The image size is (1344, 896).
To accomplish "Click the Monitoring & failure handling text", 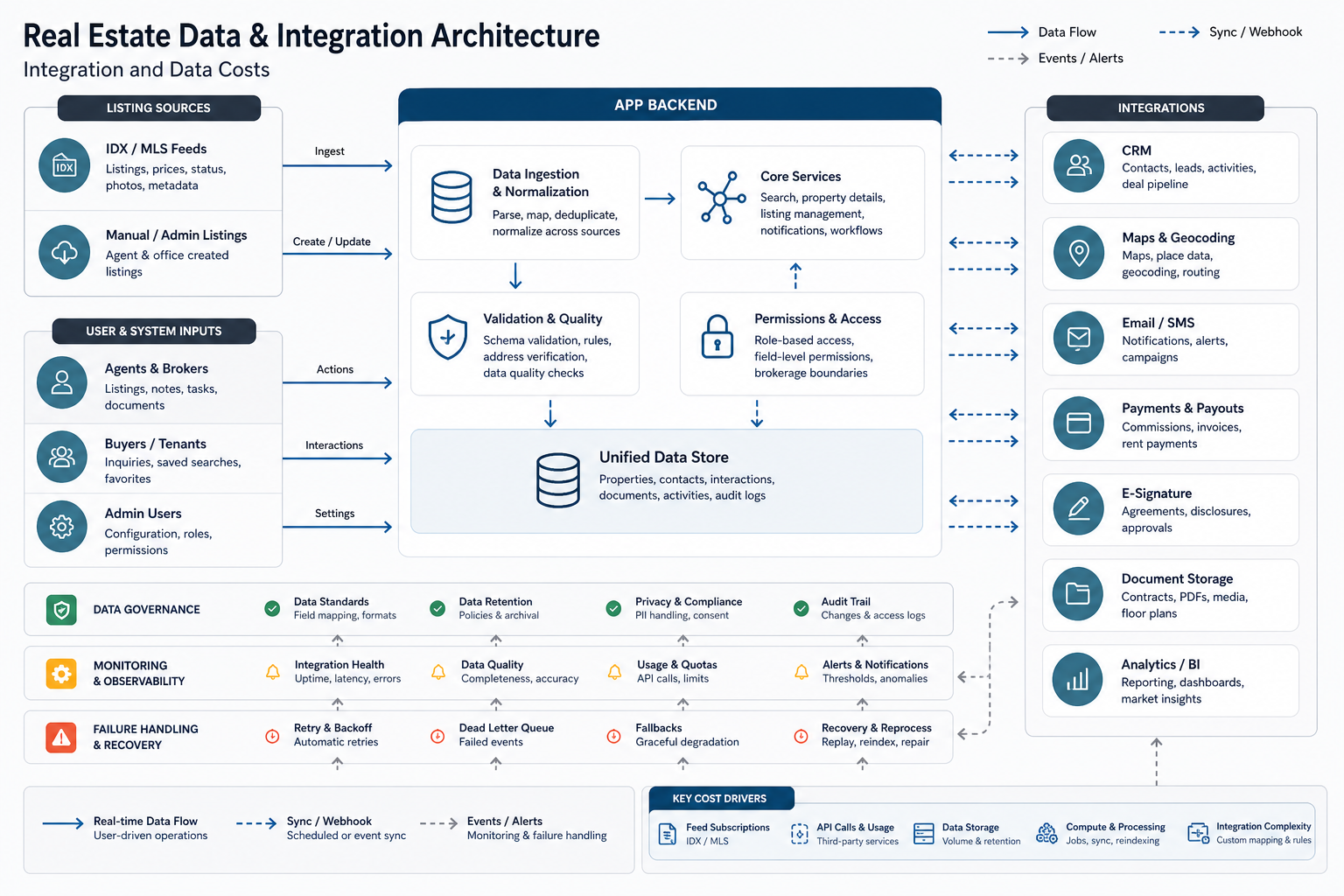I will point(537,836).
